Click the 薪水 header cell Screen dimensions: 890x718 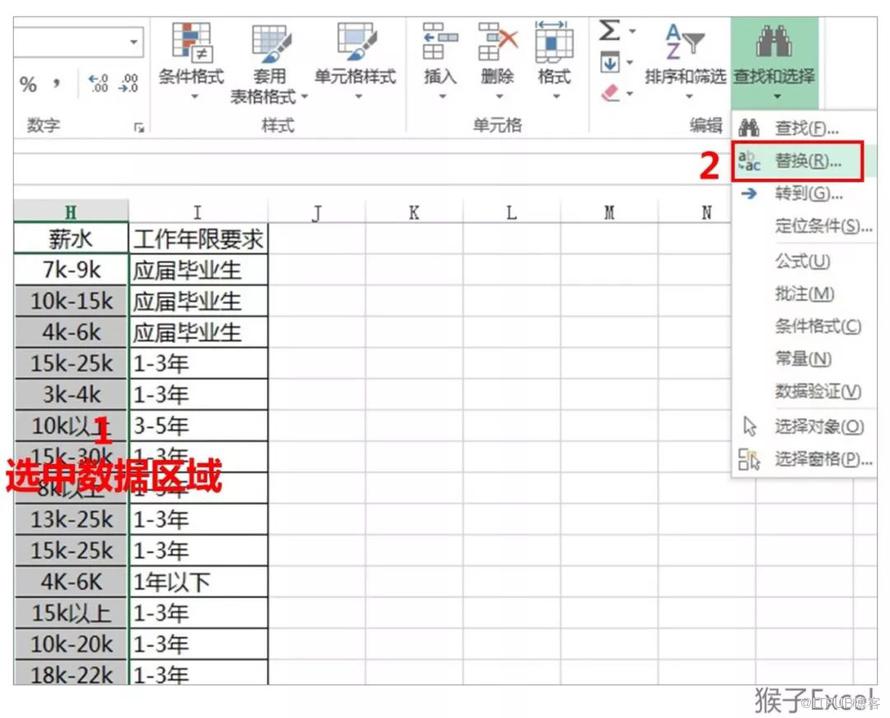tap(71, 238)
